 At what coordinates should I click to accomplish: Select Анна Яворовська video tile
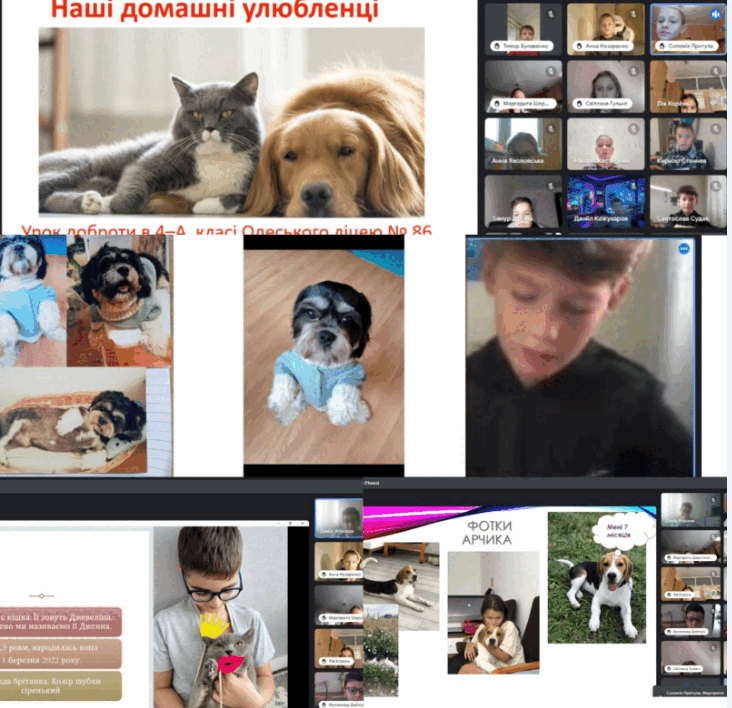[523, 144]
